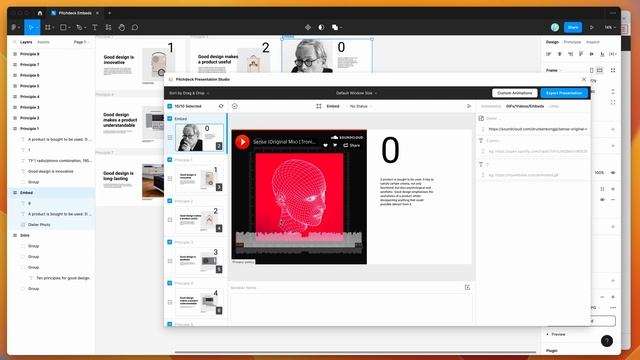Image resolution: width=640 pixels, height=360 pixels.
Task: Refresh slides in Pitchdeck sidebar
Action: [221, 106]
